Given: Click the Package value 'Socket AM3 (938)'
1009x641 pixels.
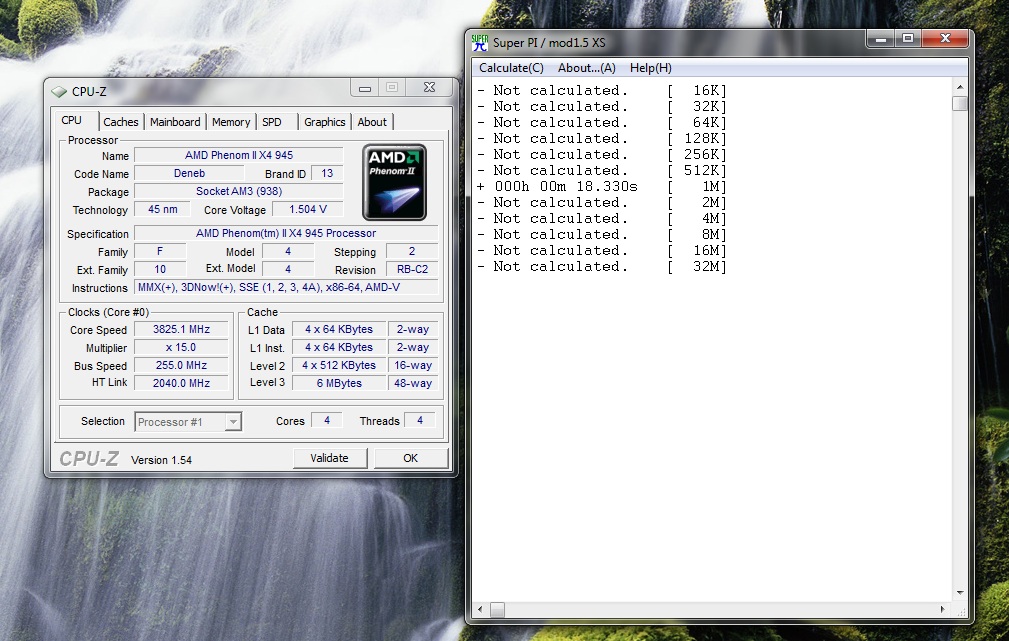Looking at the screenshot, I should (239, 191).
